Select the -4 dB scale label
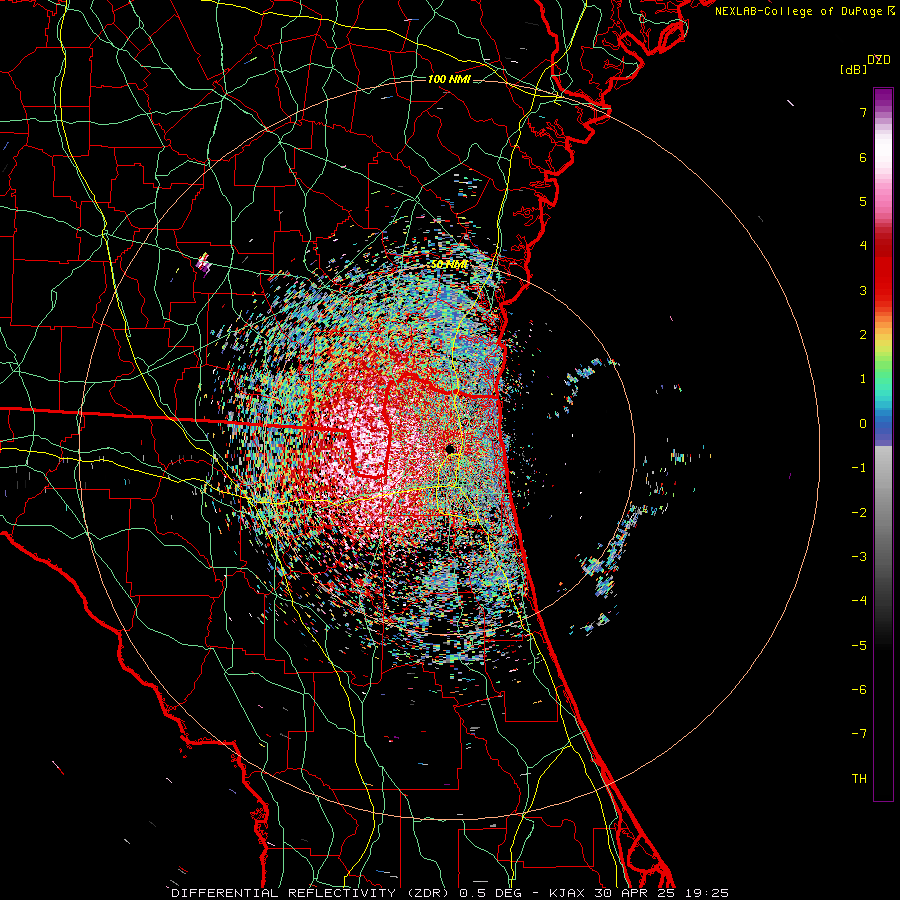Viewport: 900px width, 900px height. point(859,601)
